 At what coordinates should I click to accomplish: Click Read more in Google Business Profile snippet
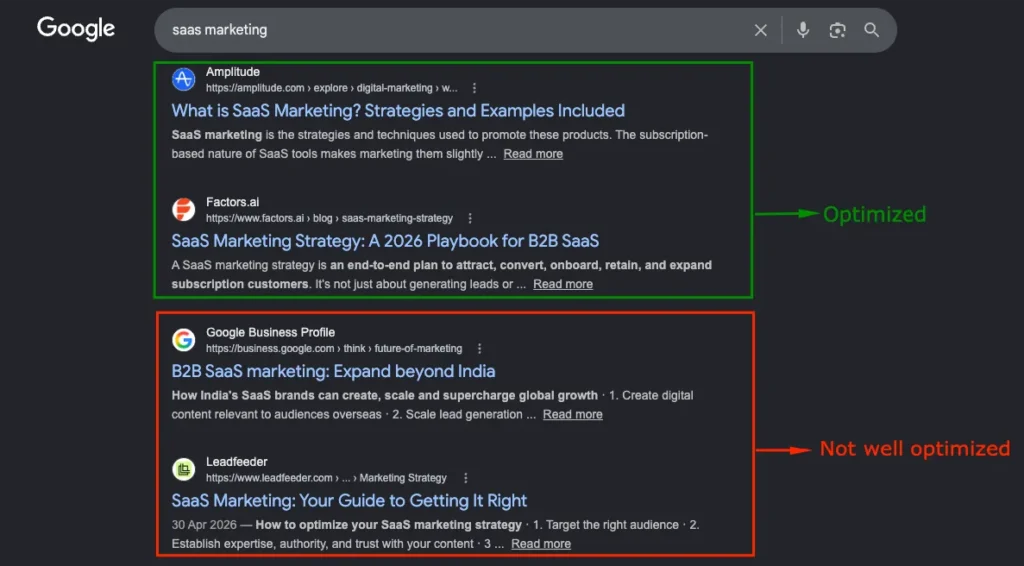[x=573, y=415]
